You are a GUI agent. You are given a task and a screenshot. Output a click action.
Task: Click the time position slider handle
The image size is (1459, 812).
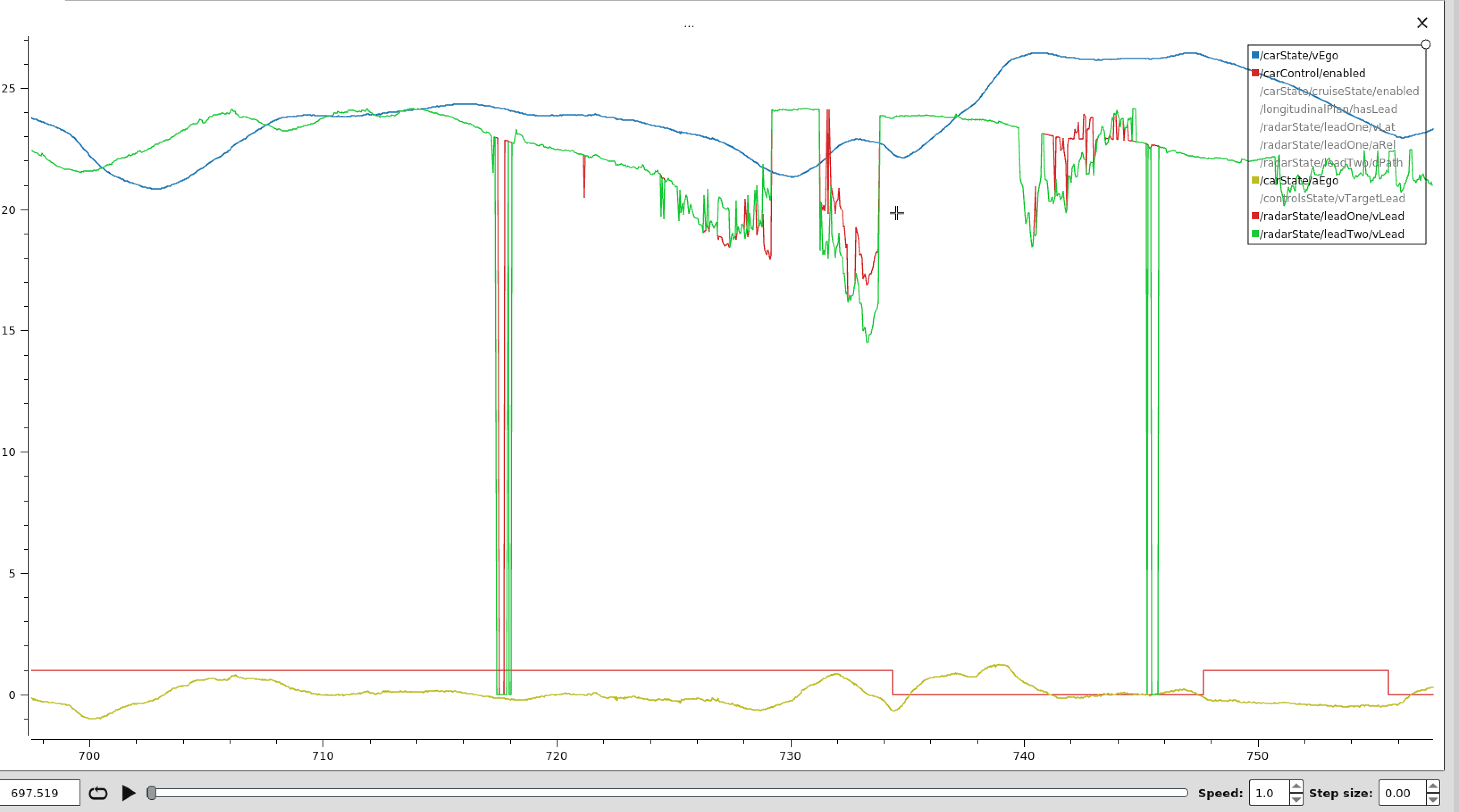click(151, 793)
